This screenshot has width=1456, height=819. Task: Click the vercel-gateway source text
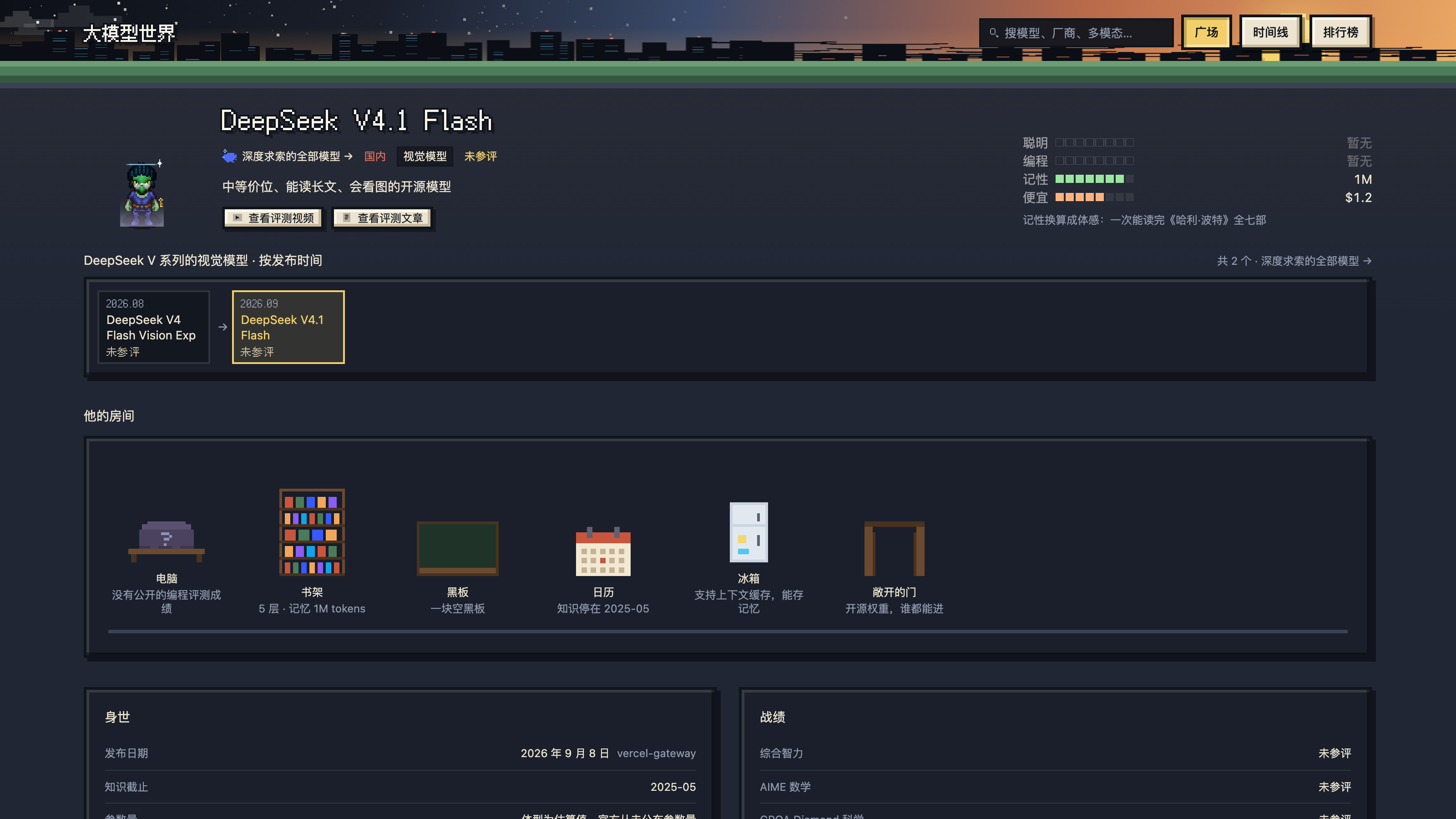coord(656,753)
